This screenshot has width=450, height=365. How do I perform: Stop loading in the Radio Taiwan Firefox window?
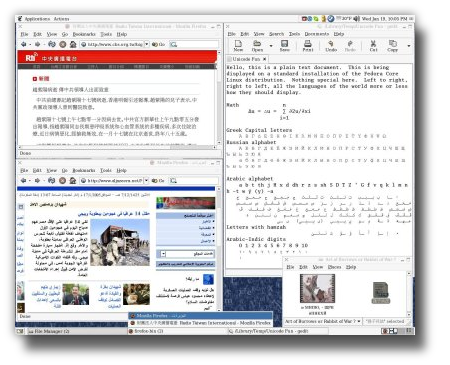(x=63, y=44)
